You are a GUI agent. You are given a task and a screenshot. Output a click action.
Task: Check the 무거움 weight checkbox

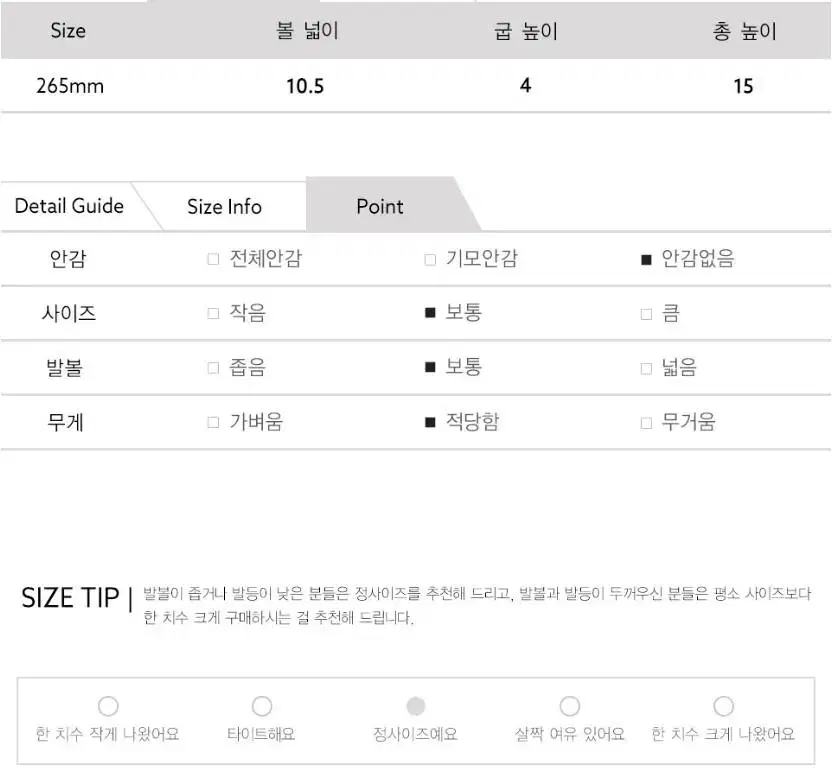[x=646, y=422]
